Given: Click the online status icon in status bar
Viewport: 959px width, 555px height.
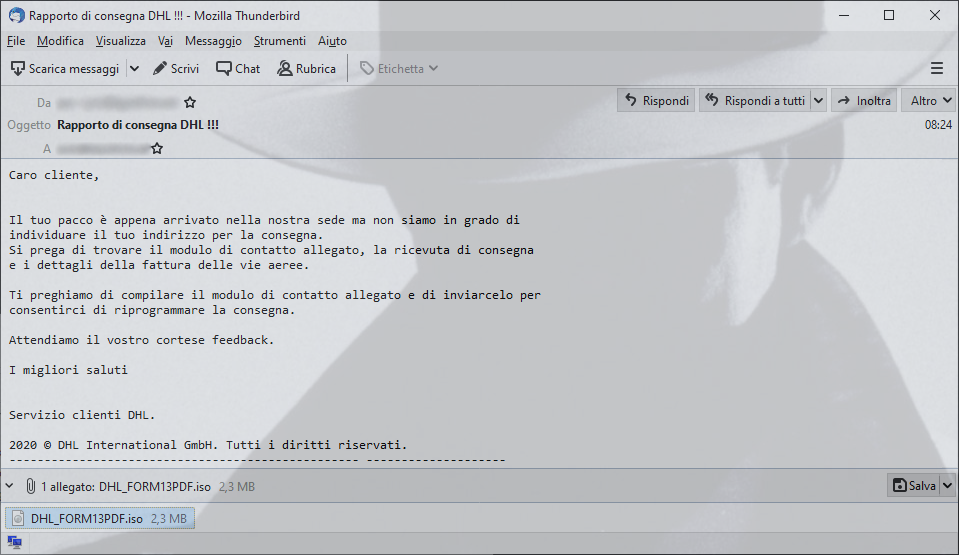Looking at the screenshot, I should [14, 542].
